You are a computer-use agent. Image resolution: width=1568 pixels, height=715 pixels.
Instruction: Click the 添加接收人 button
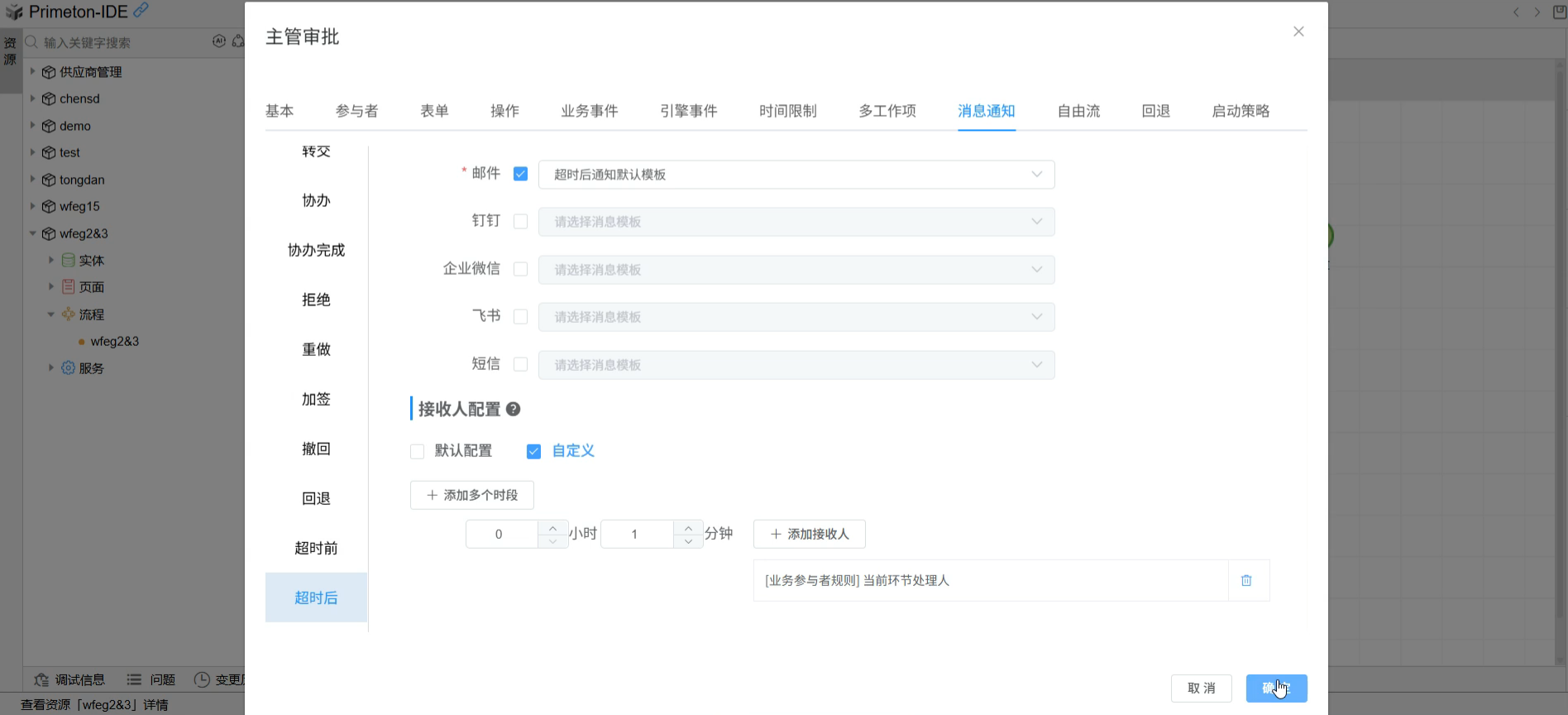809,535
